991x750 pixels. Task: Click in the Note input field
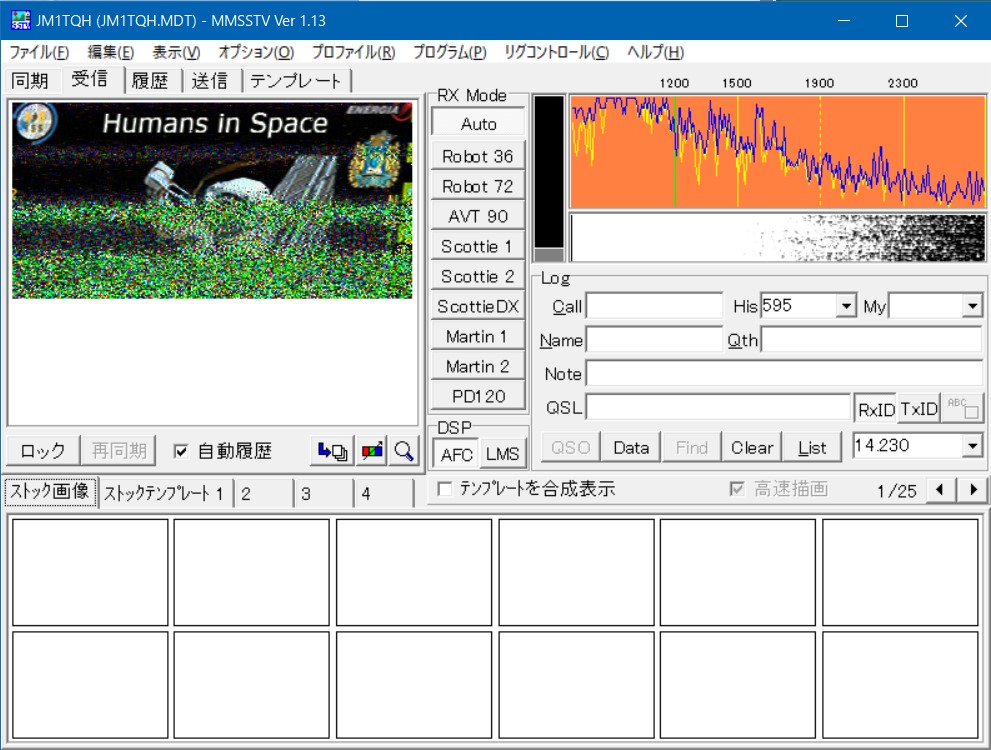(784, 373)
